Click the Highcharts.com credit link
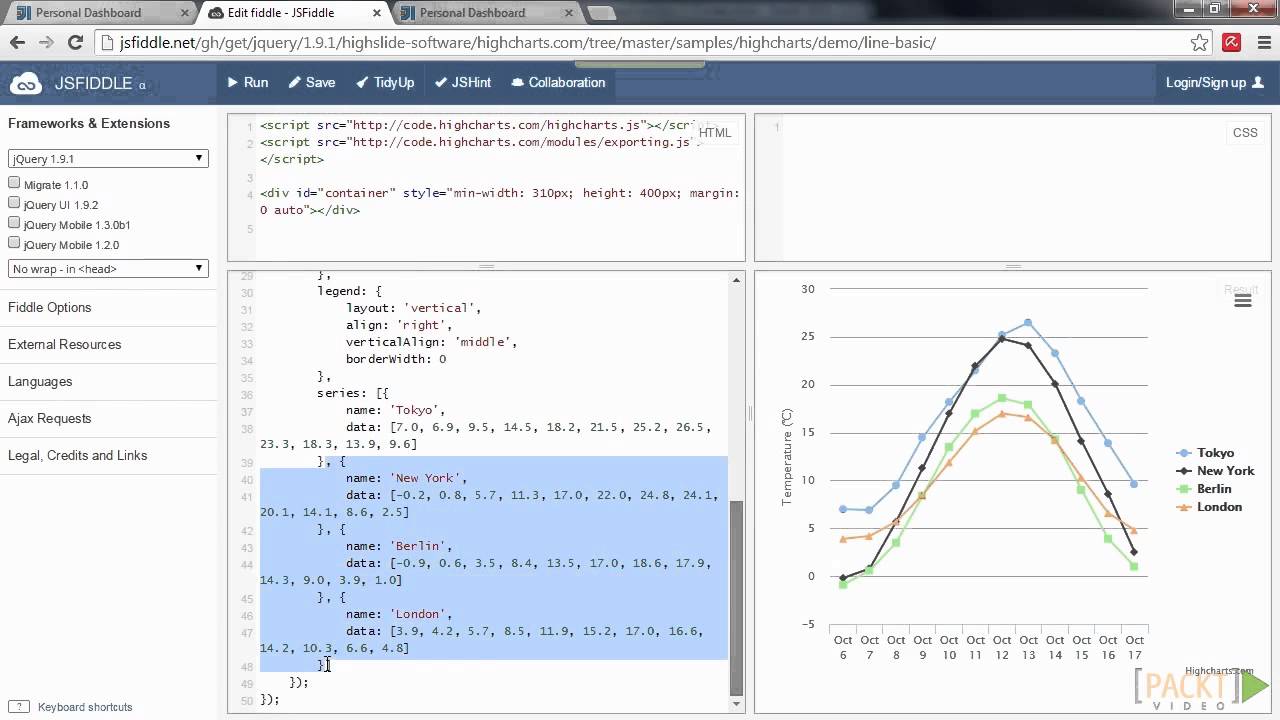This screenshot has width=1280, height=720. (1219, 672)
